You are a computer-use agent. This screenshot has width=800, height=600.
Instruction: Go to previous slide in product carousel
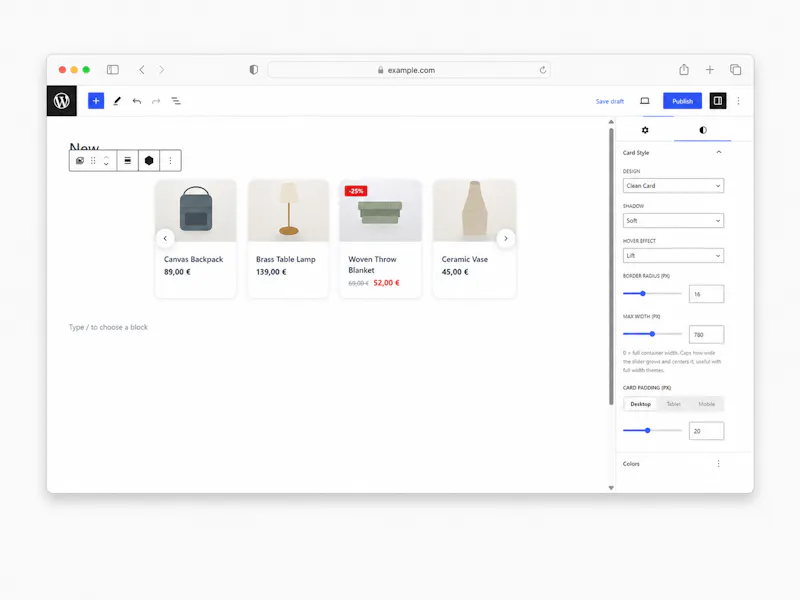165,238
